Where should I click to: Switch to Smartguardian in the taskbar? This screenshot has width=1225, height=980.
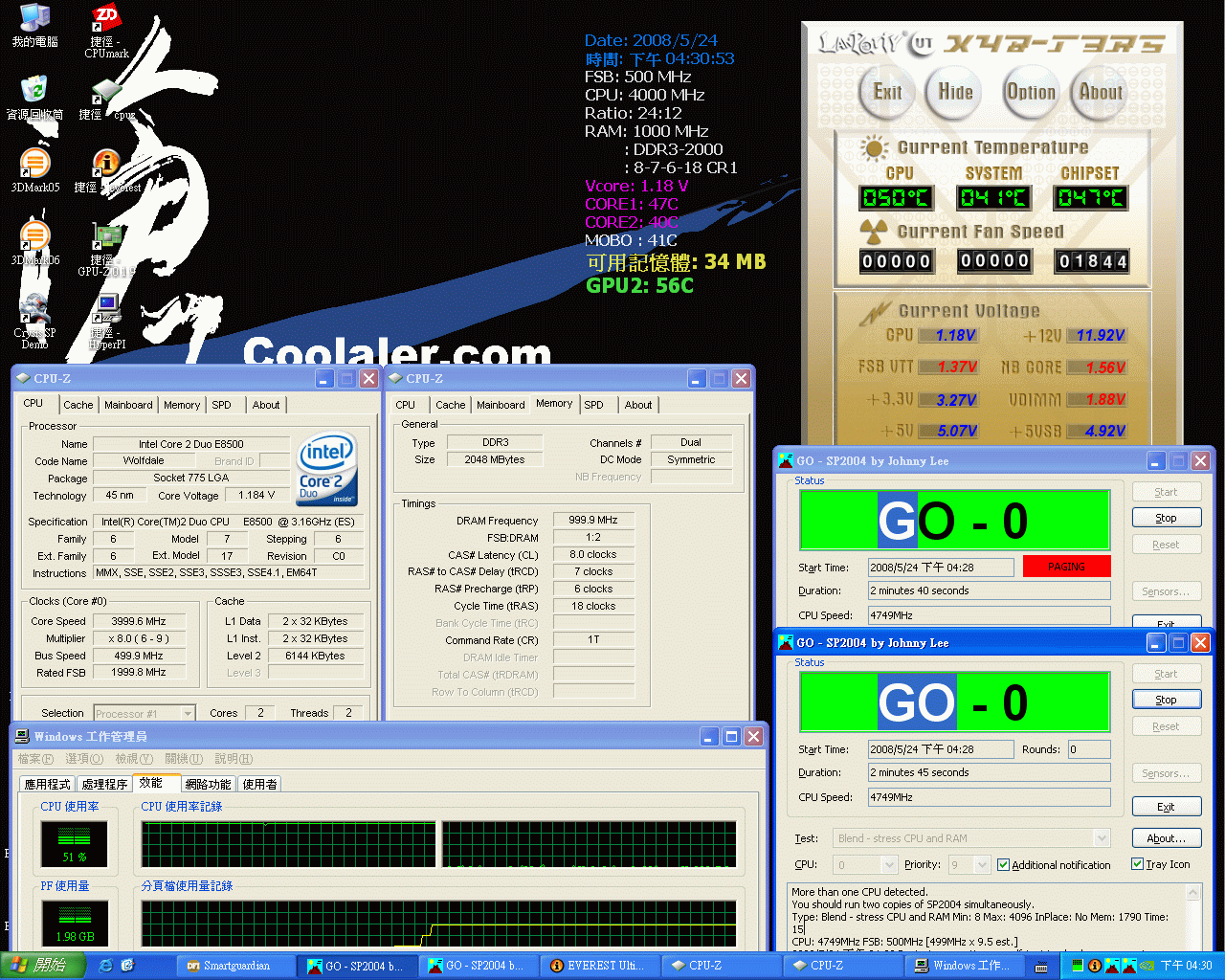tap(234, 966)
